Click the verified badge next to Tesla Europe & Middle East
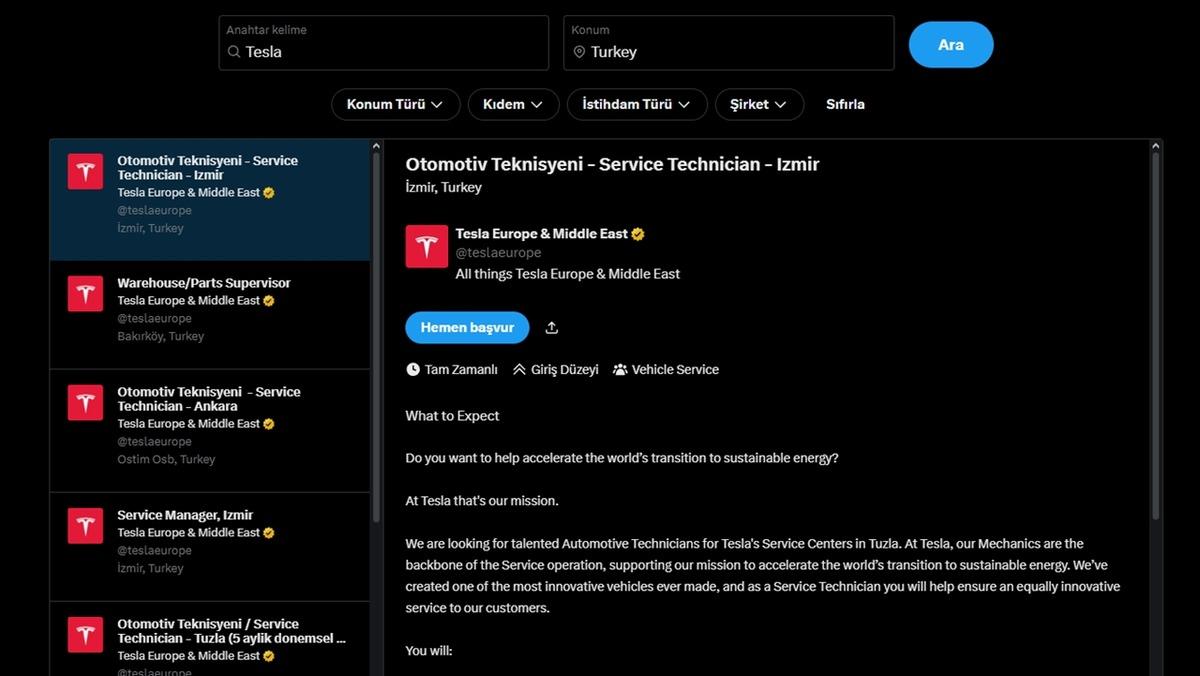Image resolution: width=1200 pixels, height=676 pixels. point(637,233)
